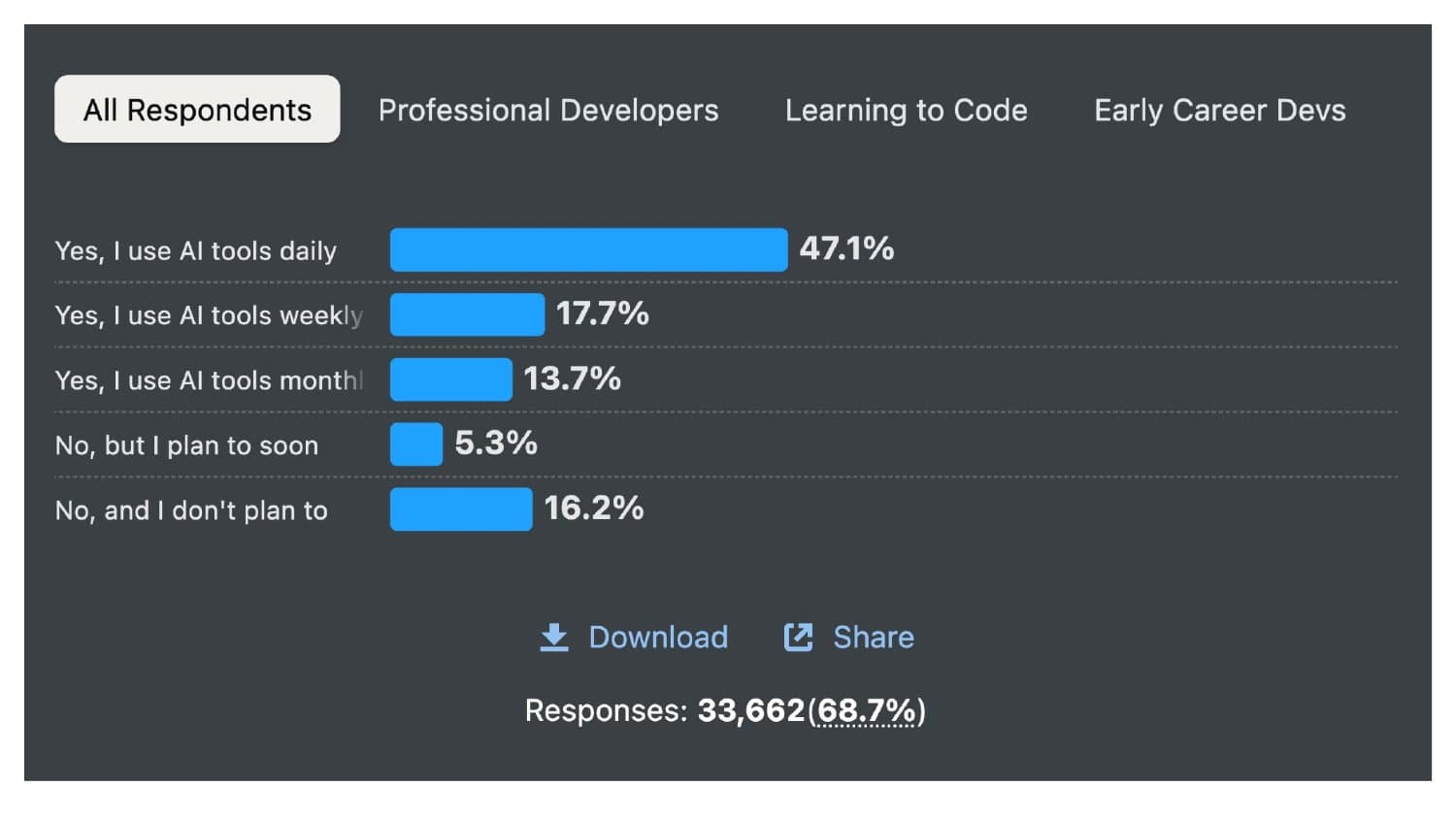Open the Learning to Code tab
The width and height of the screenshot is (1456, 819).
pyautogui.click(x=906, y=110)
